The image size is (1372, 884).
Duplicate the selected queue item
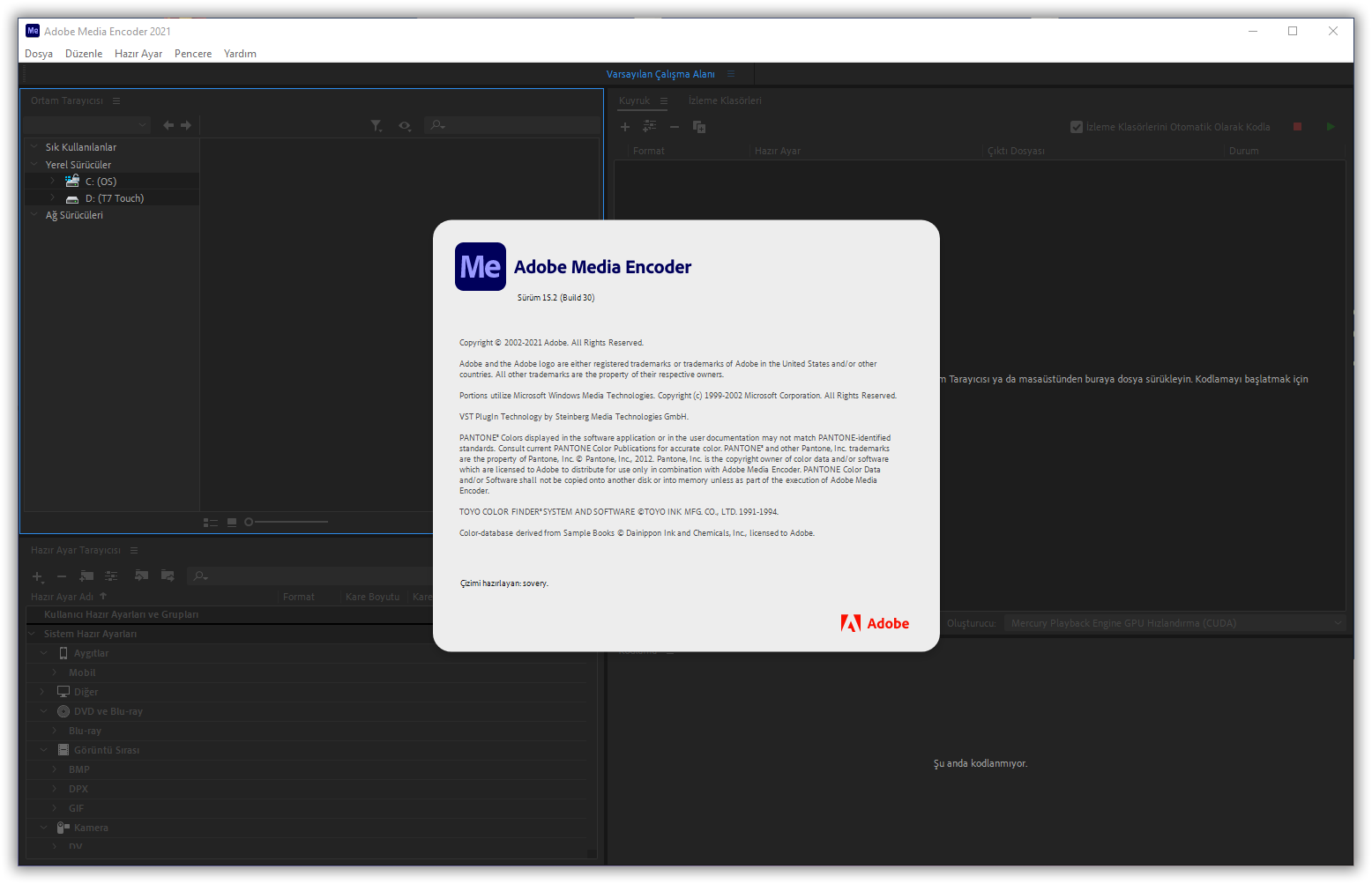coord(699,127)
